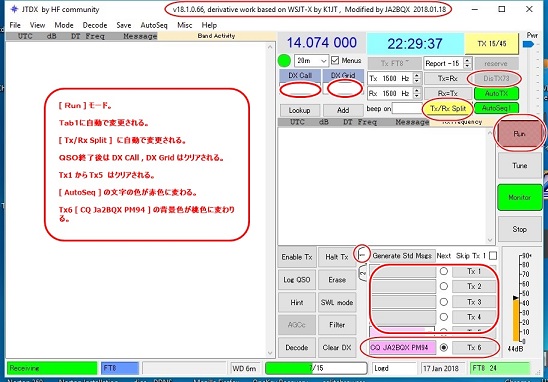This screenshot has width=548, height=382.
Task: Click the Enable Tx button
Action: 297,257
